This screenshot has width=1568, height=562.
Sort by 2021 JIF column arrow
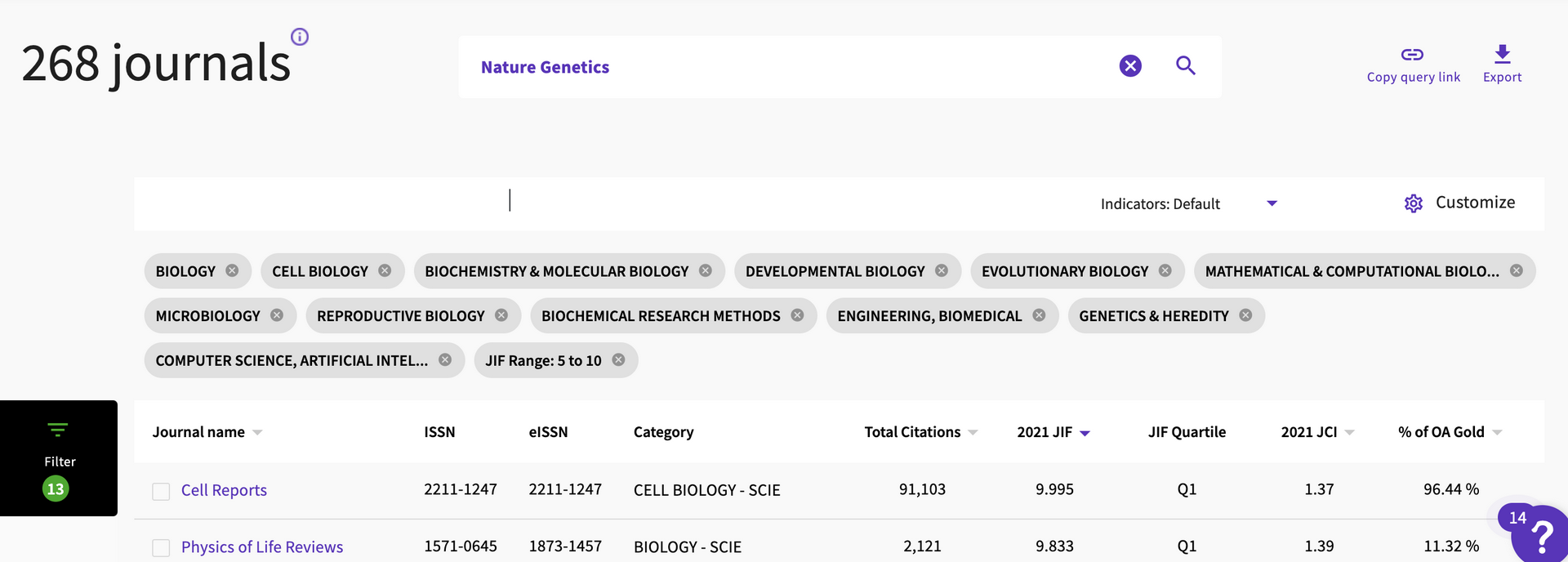(x=1085, y=434)
